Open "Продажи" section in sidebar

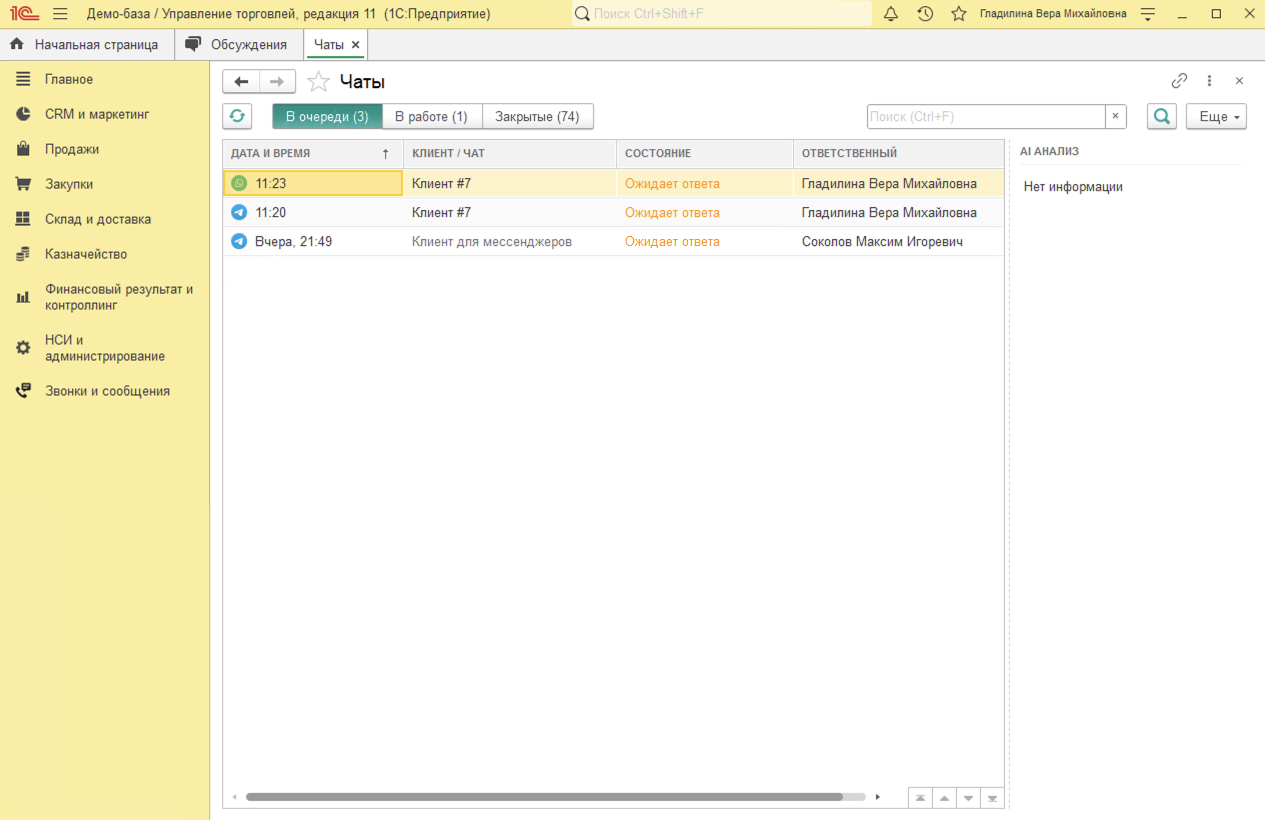(71, 149)
